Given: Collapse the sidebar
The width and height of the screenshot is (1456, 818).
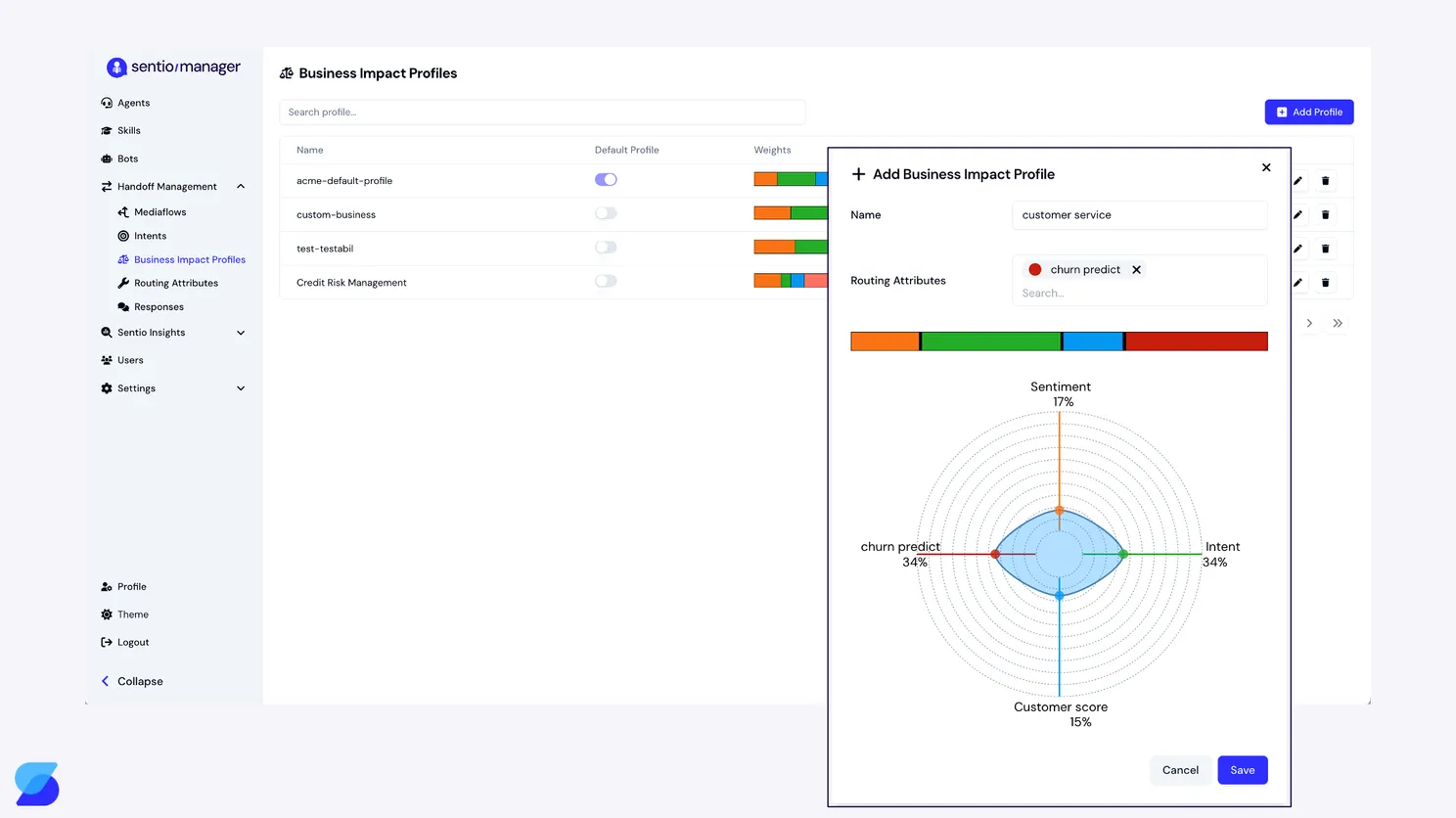Looking at the screenshot, I should click(132, 681).
